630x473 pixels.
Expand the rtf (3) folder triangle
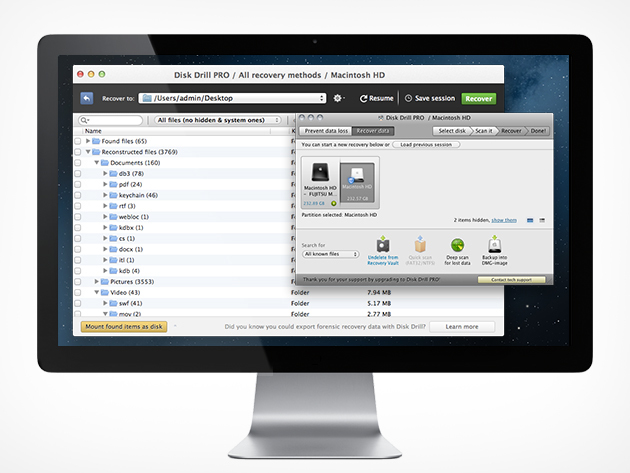[x=105, y=205]
